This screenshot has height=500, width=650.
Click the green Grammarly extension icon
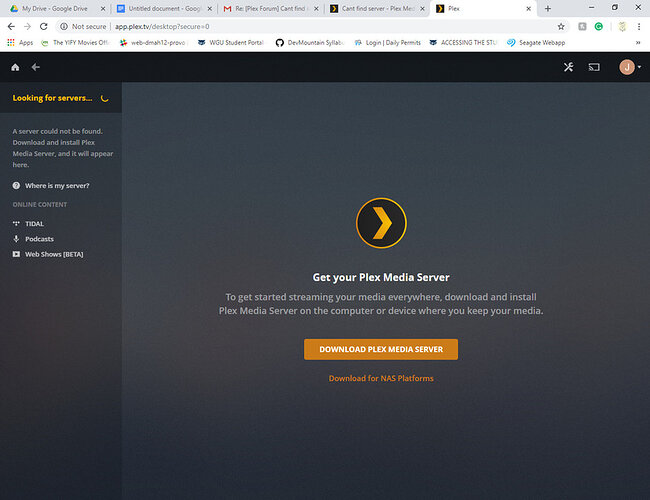(599, 27)
